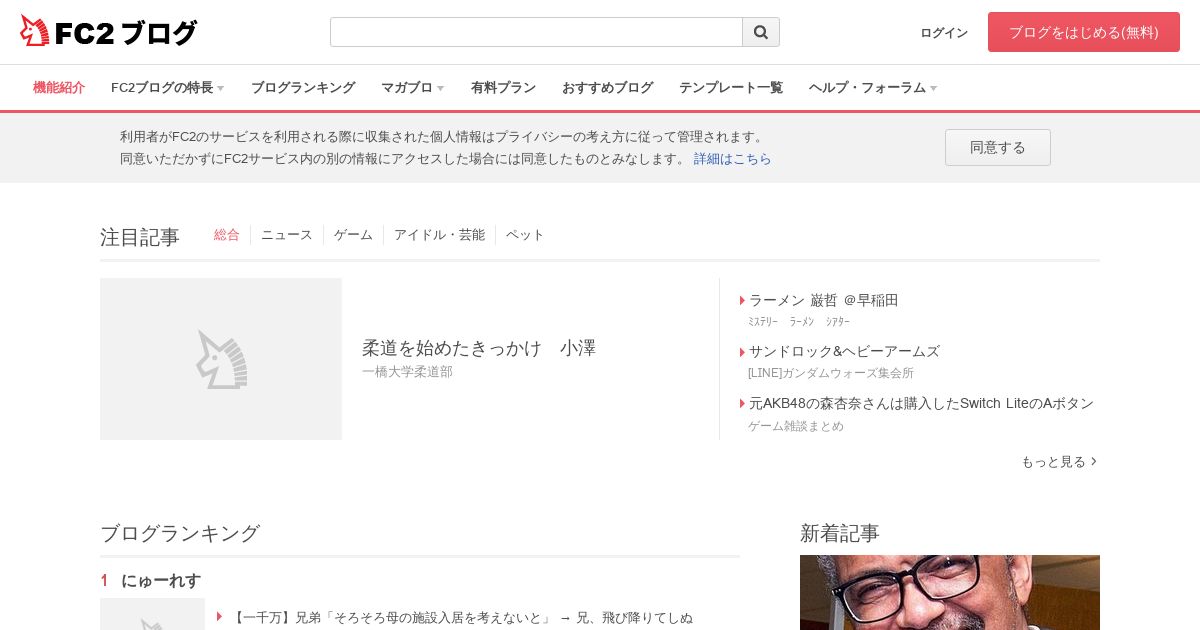Open article 元AKB48の森杏奈さん Switch Lite

point(921,403)
